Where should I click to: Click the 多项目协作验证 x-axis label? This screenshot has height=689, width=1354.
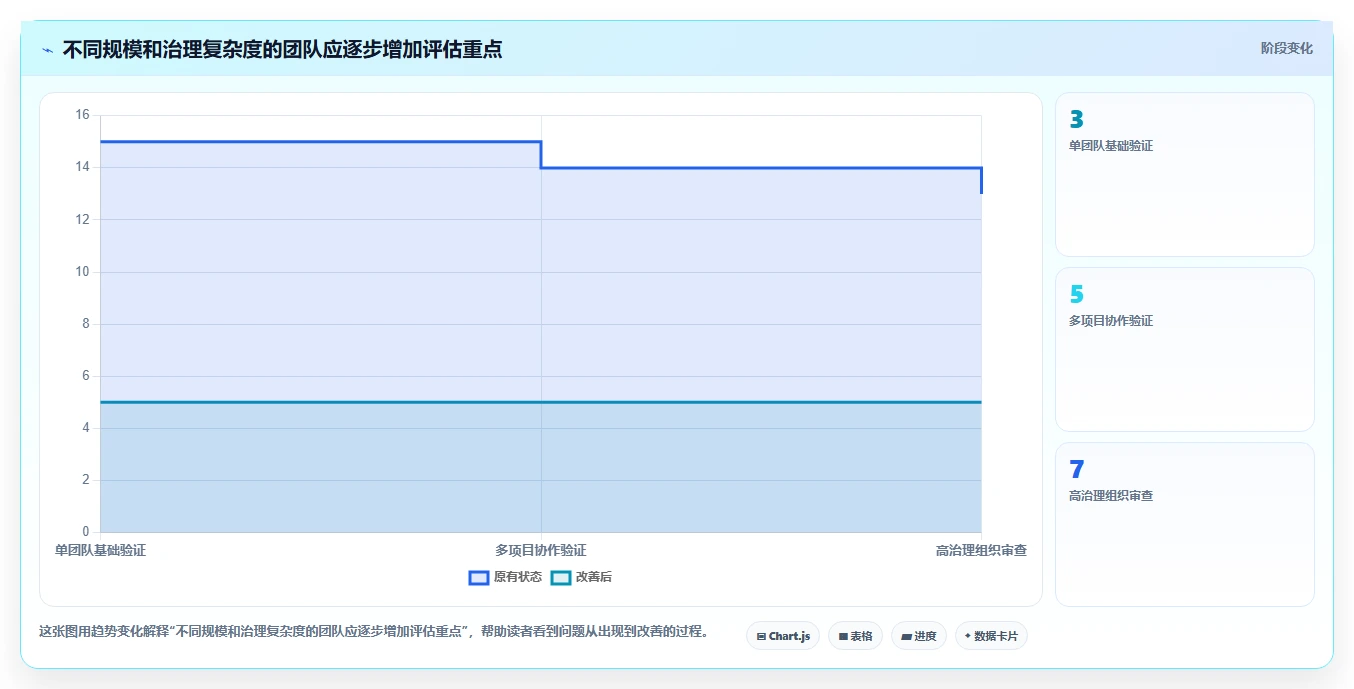[x=541, y=550]
